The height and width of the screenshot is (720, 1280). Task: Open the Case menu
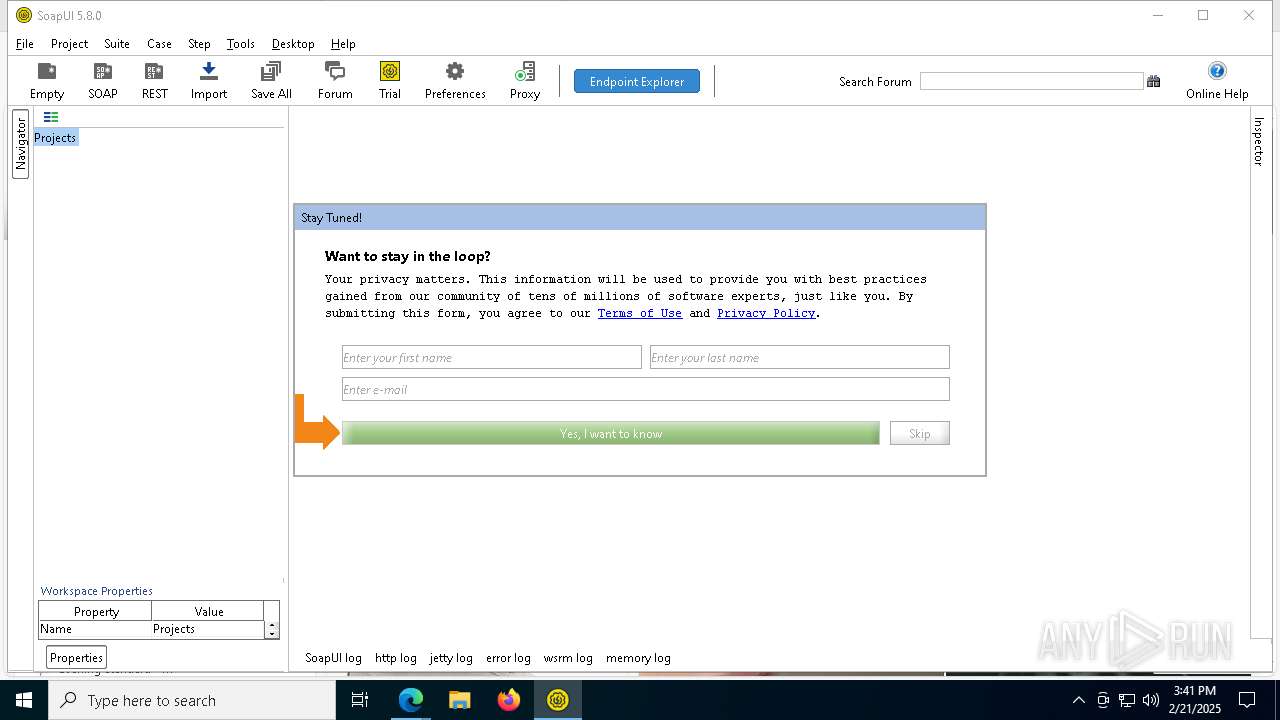159,44
